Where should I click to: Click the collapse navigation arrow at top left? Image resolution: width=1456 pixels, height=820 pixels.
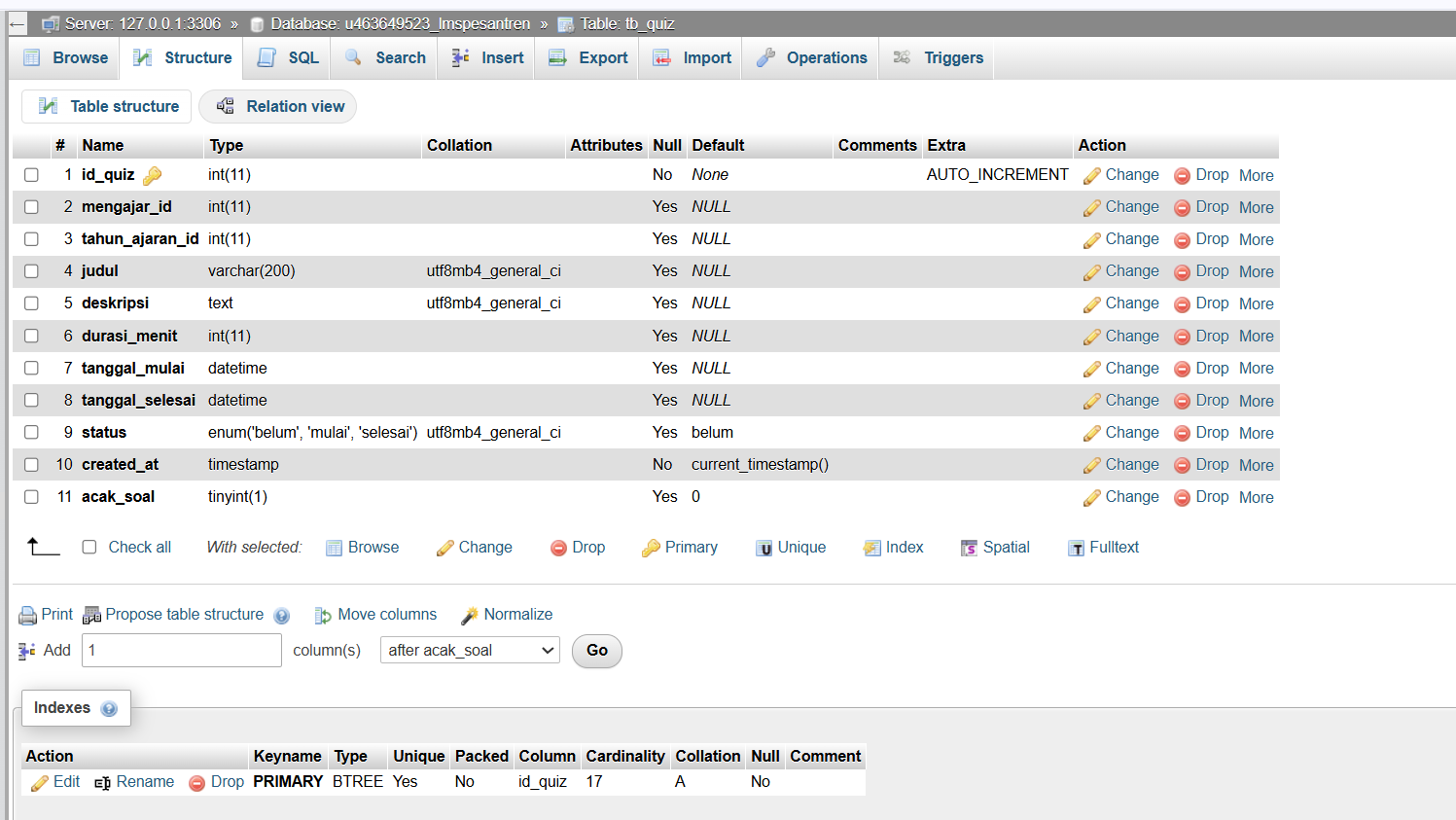(17, 24)
